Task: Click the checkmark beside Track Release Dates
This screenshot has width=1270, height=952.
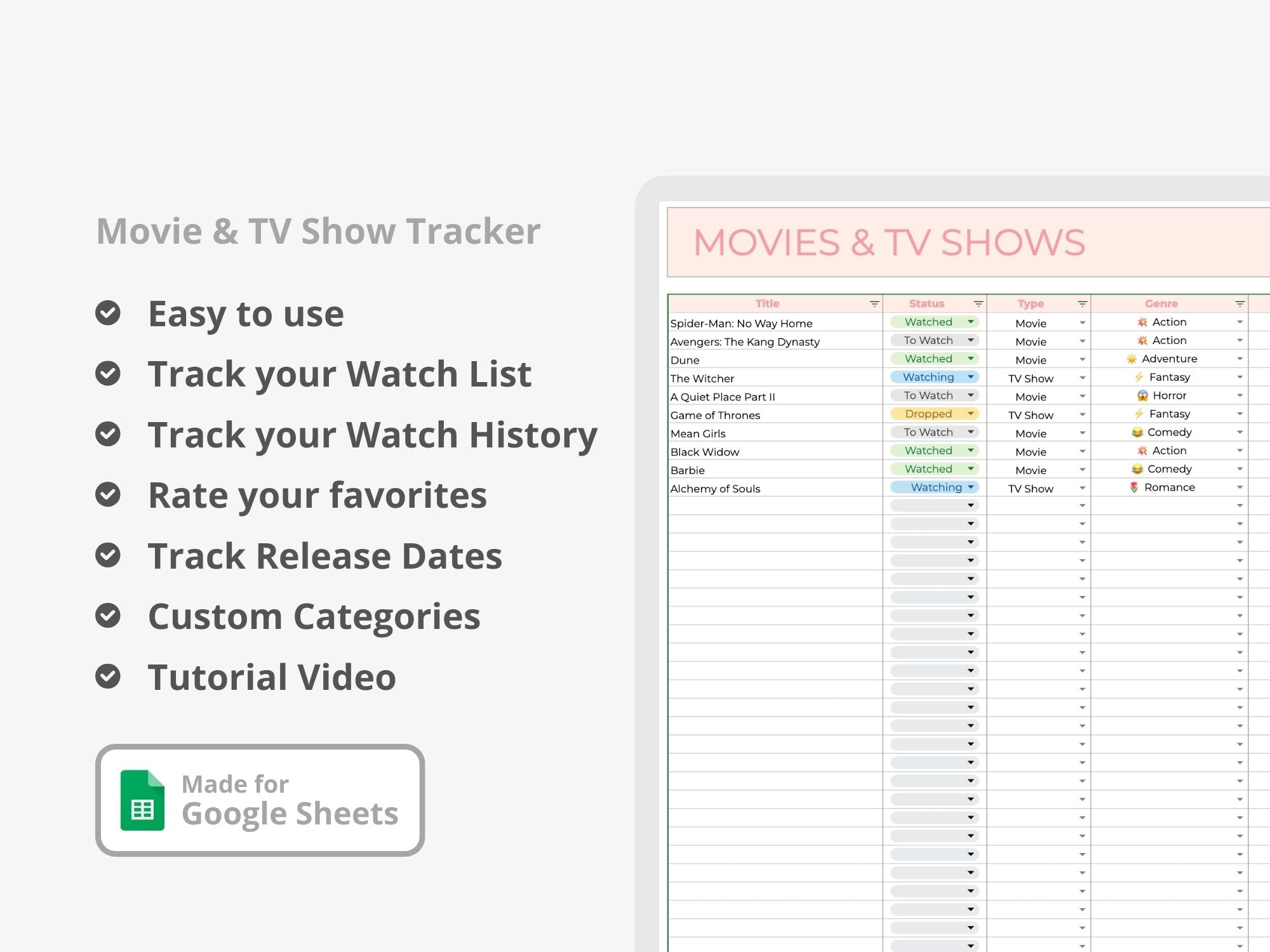Action: pyautogui.click(x=108, y=555)
